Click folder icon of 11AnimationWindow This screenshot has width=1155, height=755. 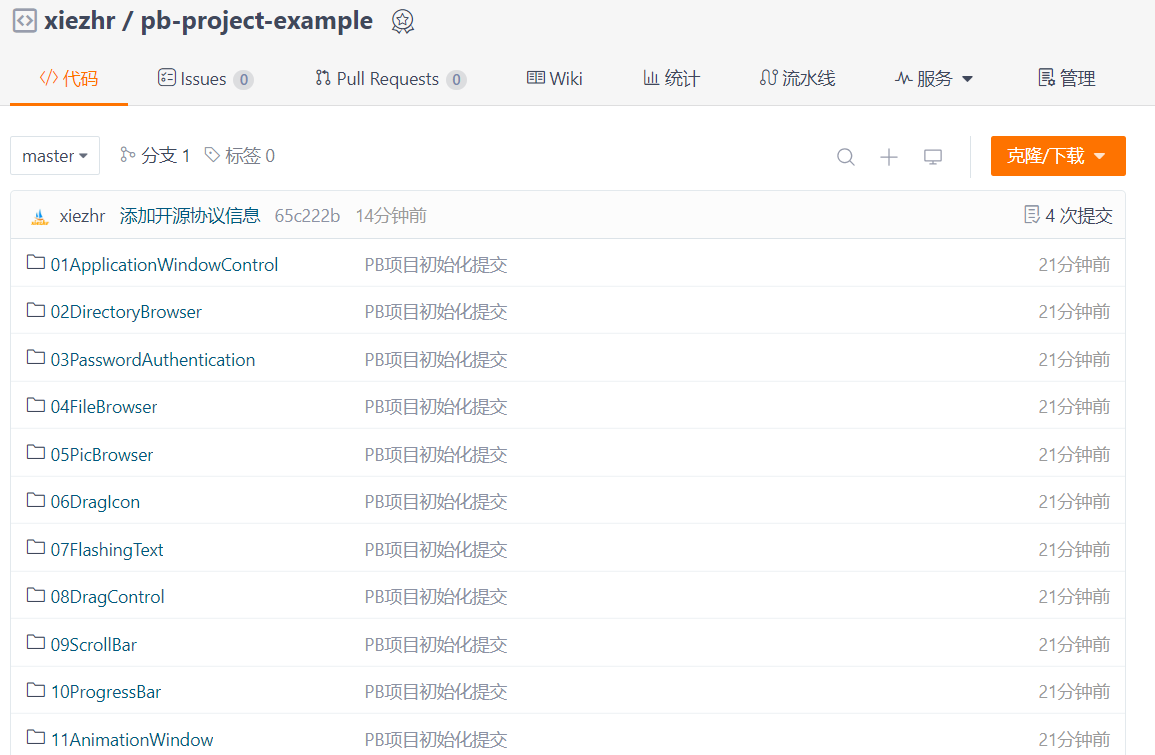pos(35,737)
